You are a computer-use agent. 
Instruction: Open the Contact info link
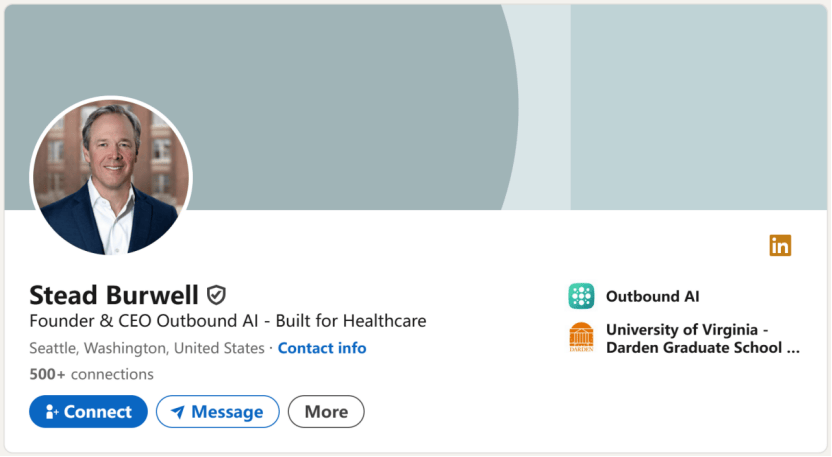point(322,348)
